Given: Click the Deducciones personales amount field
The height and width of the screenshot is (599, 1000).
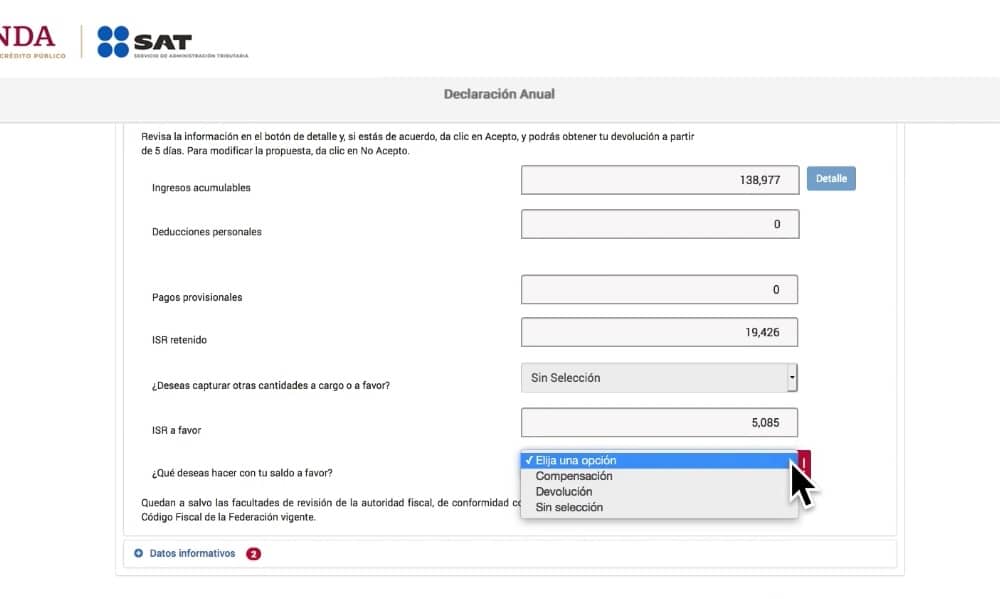Looking at the screenshot, I should pyautogui.click(x=660, y=224).
